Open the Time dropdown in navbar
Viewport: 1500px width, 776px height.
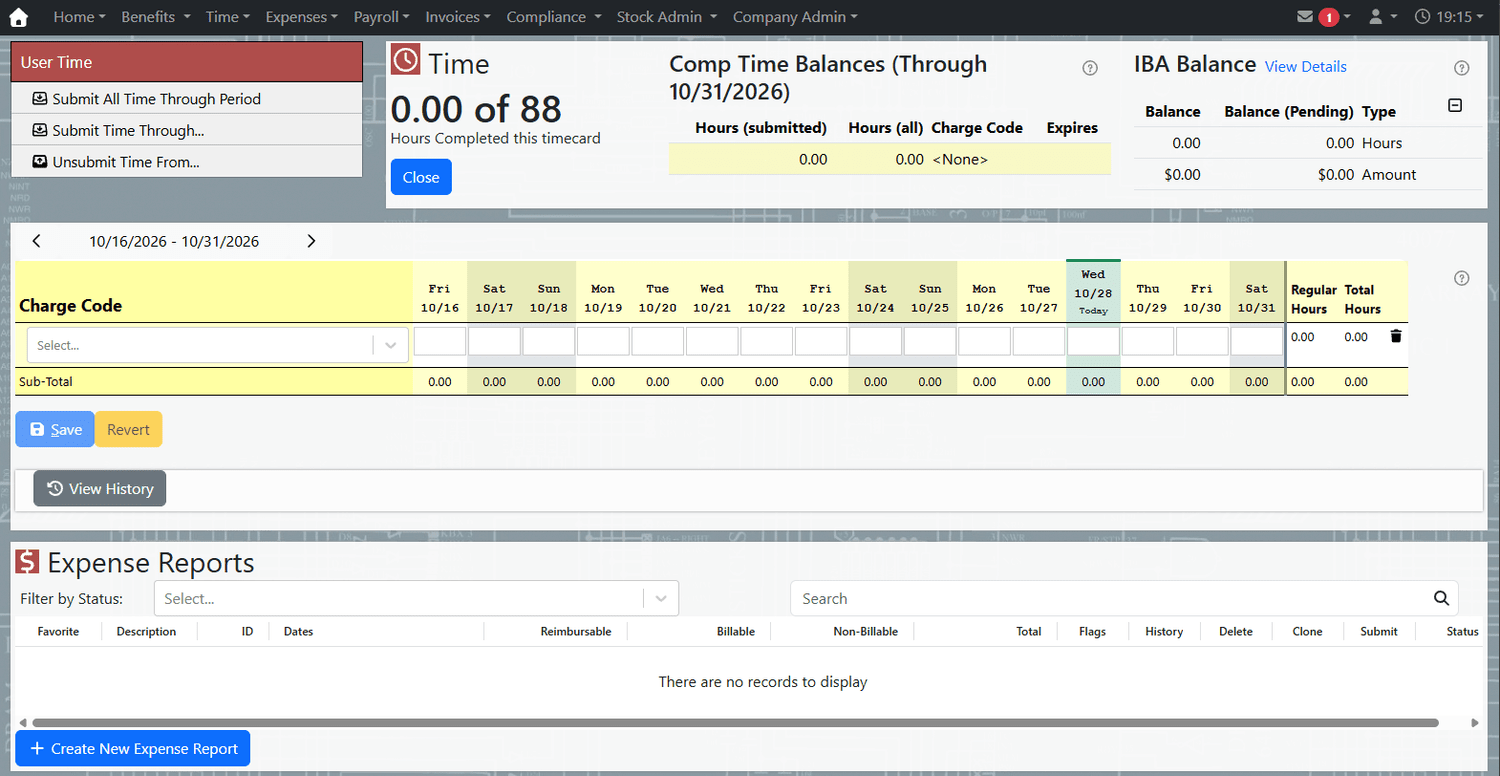click(x=228, y=17)
